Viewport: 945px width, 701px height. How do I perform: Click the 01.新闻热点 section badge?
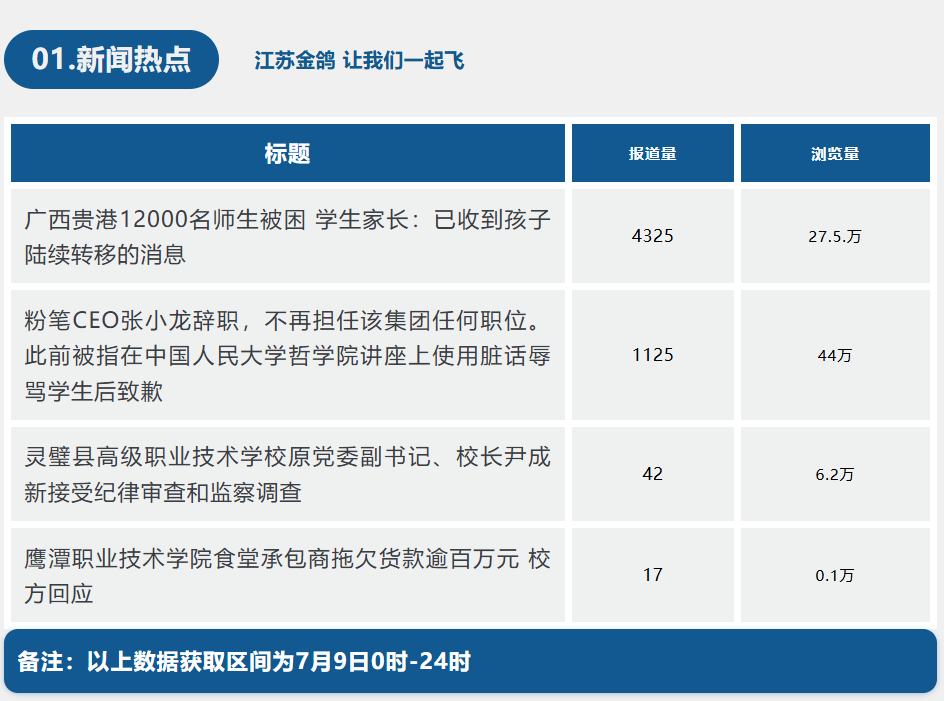tap(111, 60)
